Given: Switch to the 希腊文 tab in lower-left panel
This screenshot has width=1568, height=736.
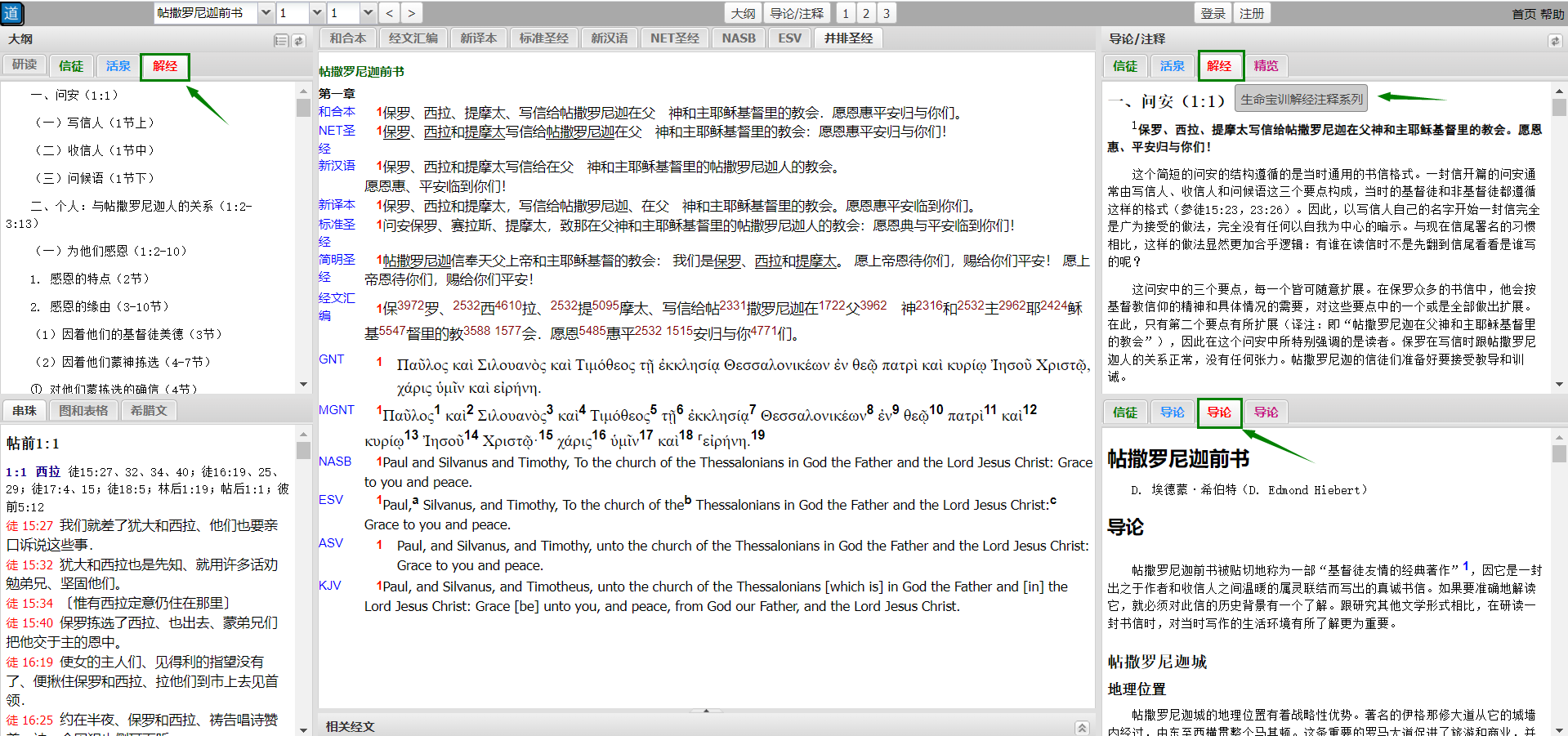Looking at the screenshot, I should tap(149, 411).
